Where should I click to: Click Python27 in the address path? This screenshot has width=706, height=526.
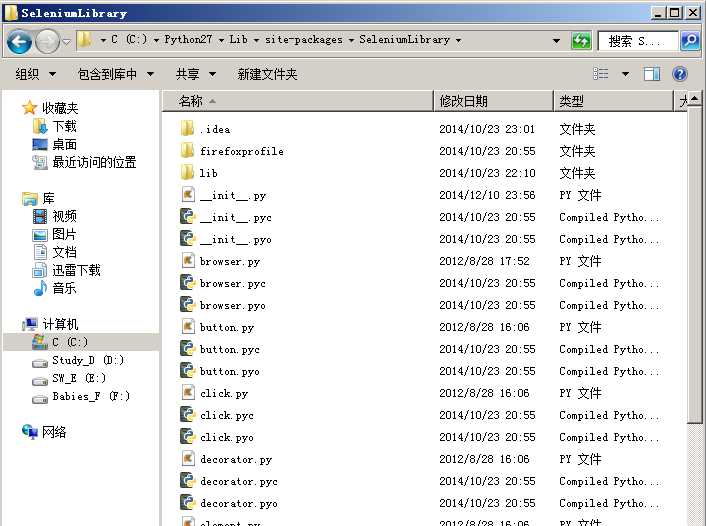pyautogui.click(x=188, y=40)
